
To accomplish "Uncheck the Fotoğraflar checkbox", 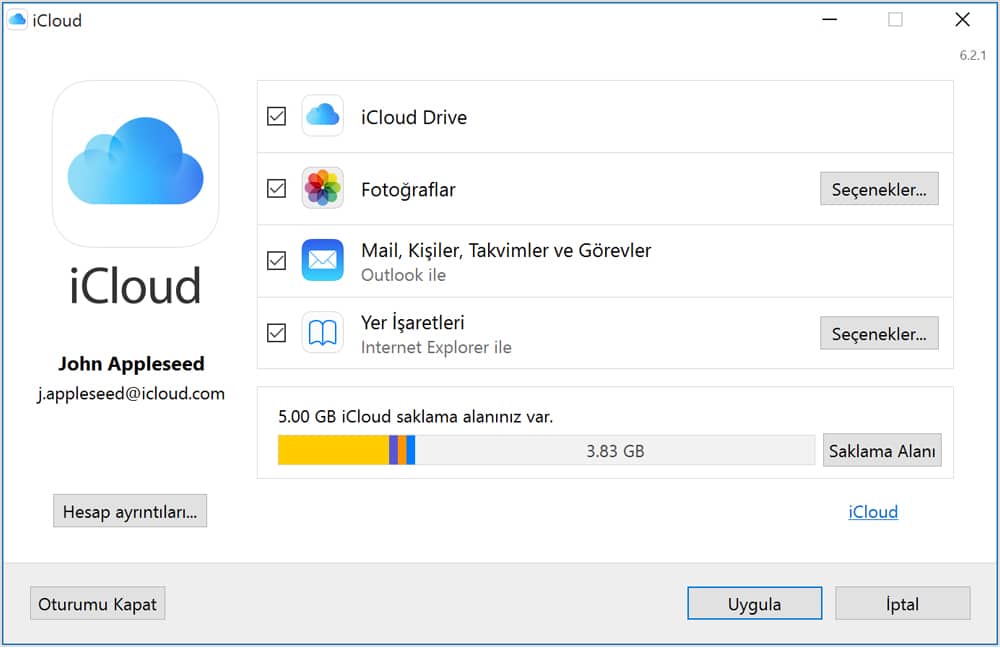I will coord(276,188).
